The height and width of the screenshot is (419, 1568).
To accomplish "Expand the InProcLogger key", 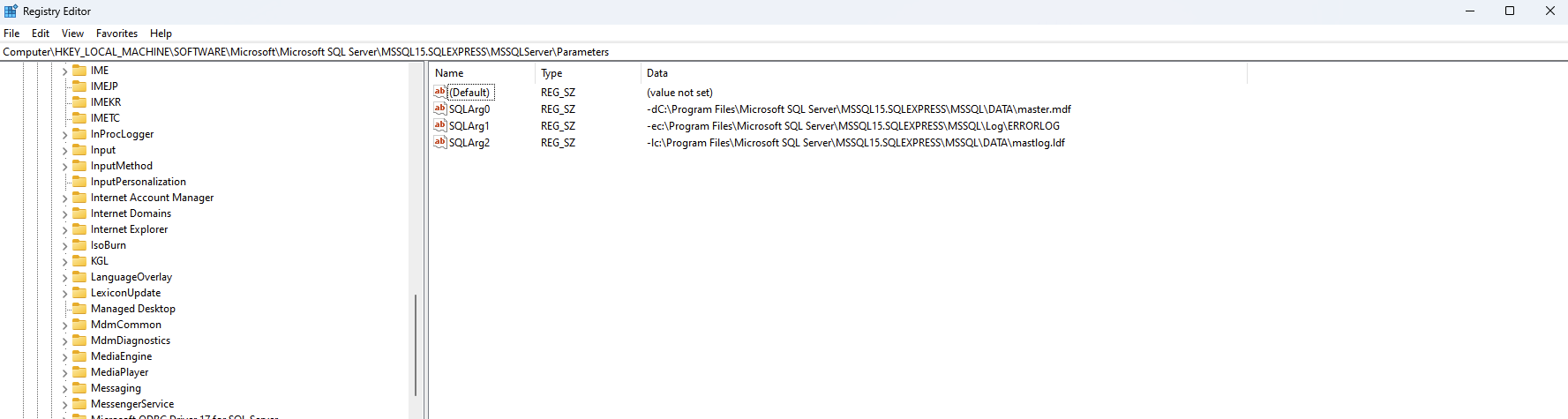I will [x=64, y=134].
